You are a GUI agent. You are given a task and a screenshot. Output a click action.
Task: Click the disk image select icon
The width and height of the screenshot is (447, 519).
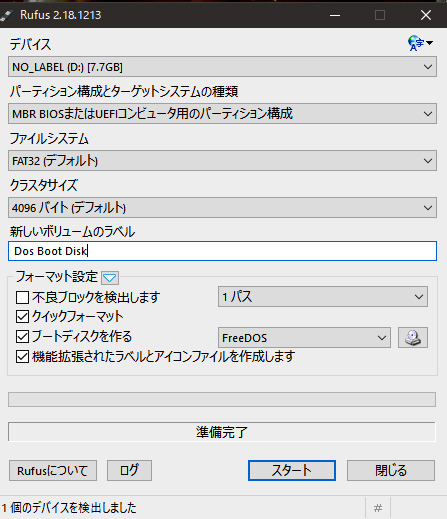tap(413, 338)
